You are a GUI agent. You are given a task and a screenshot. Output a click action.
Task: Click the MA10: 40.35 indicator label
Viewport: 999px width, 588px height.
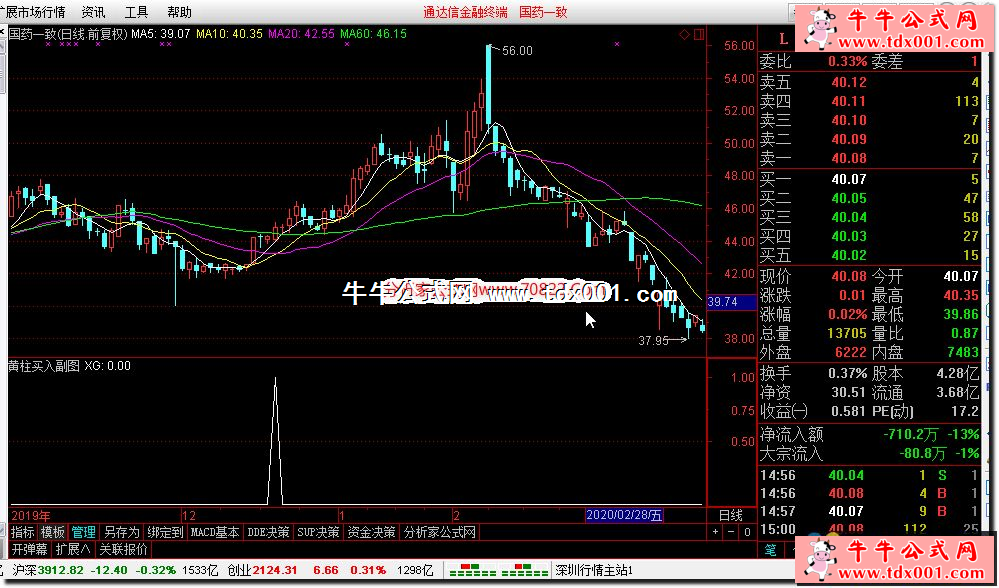coord(229,33)
